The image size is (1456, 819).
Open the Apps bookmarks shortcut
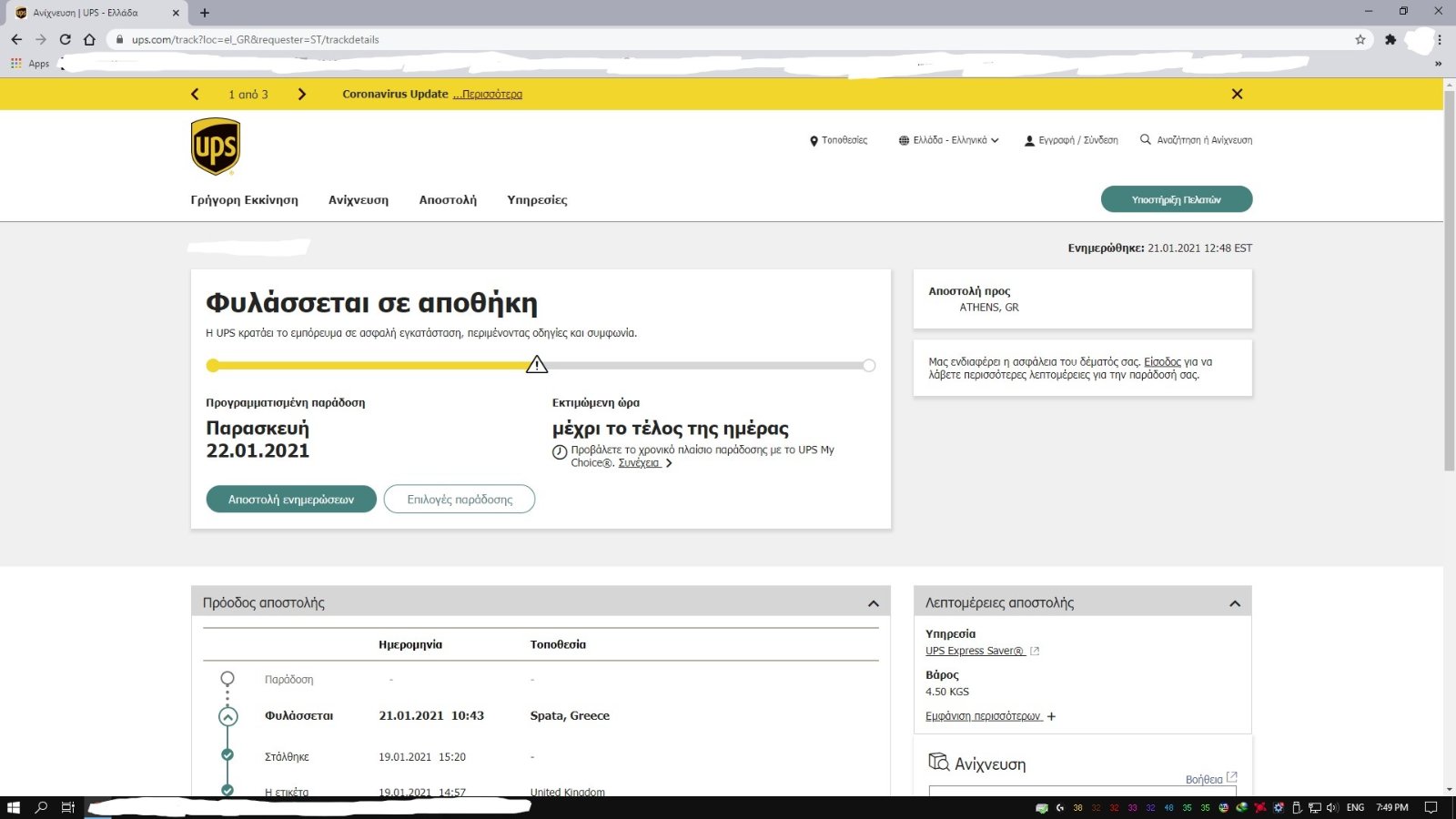[x=30, y=64]
